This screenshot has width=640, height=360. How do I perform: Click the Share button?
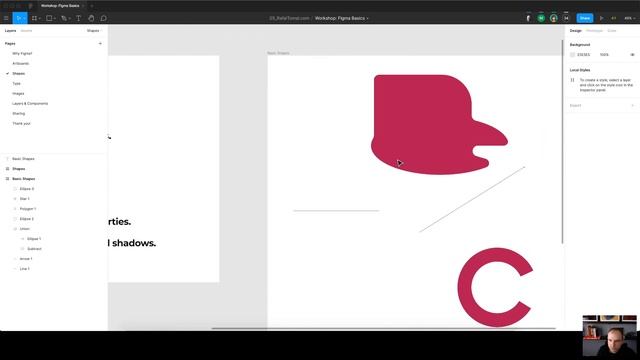(x=584, y=18)
